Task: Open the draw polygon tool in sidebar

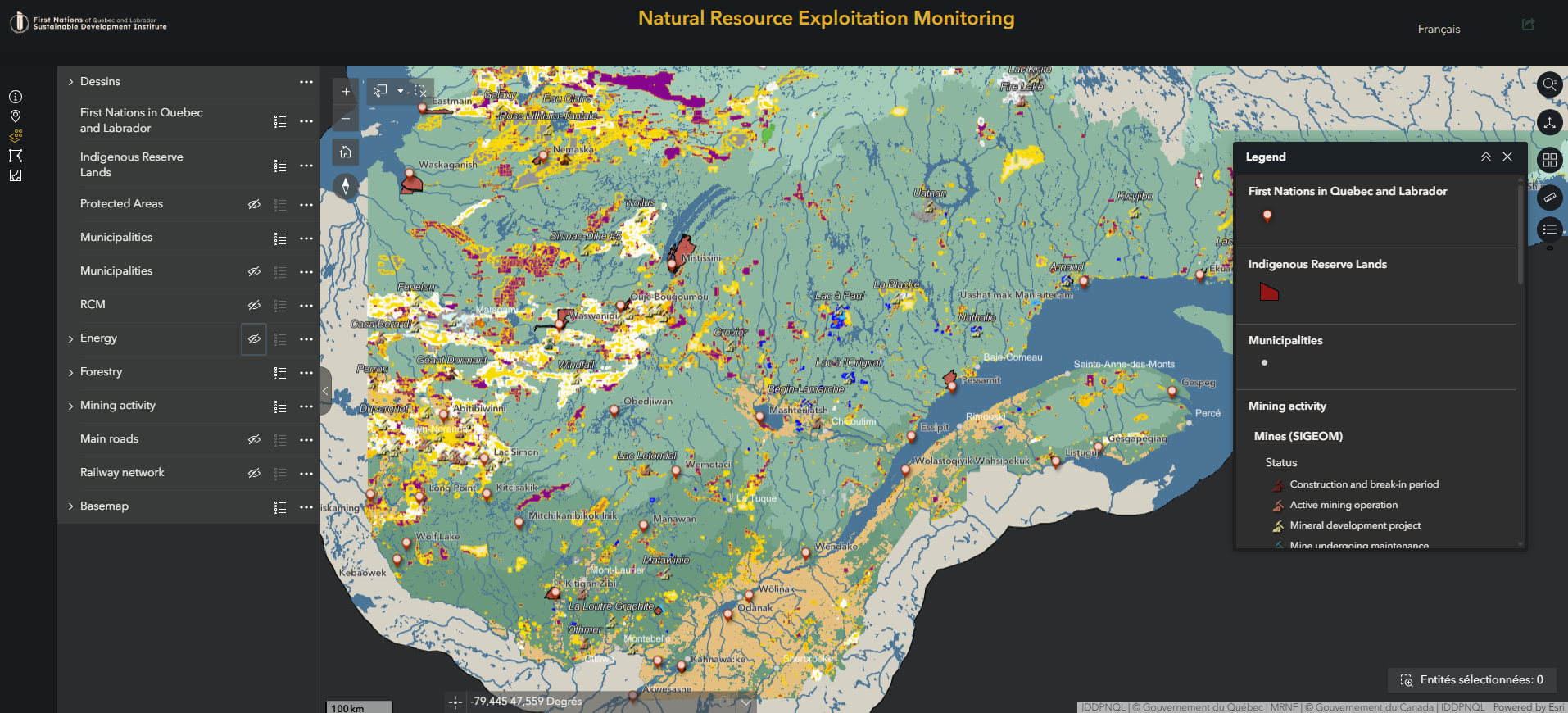Action: [x=16, y=156]
